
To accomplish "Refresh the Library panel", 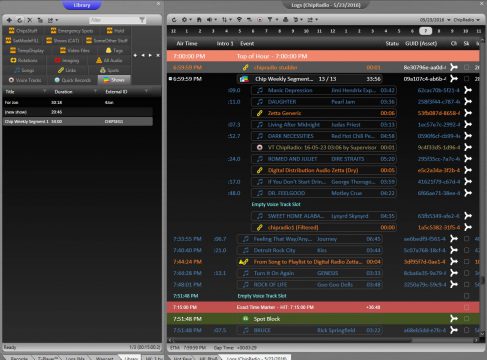I will coord(19,20).
